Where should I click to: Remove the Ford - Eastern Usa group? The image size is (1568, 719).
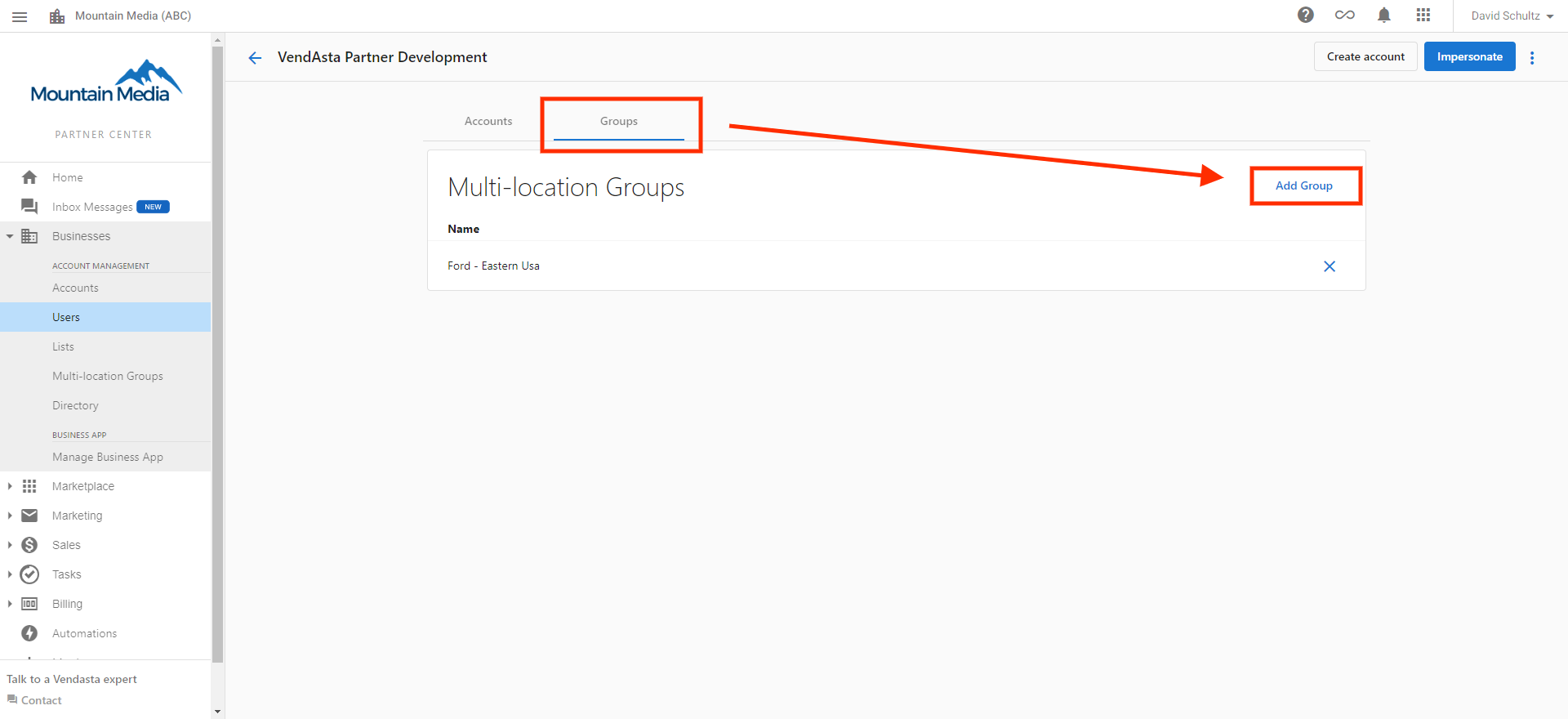[1330, 266]
